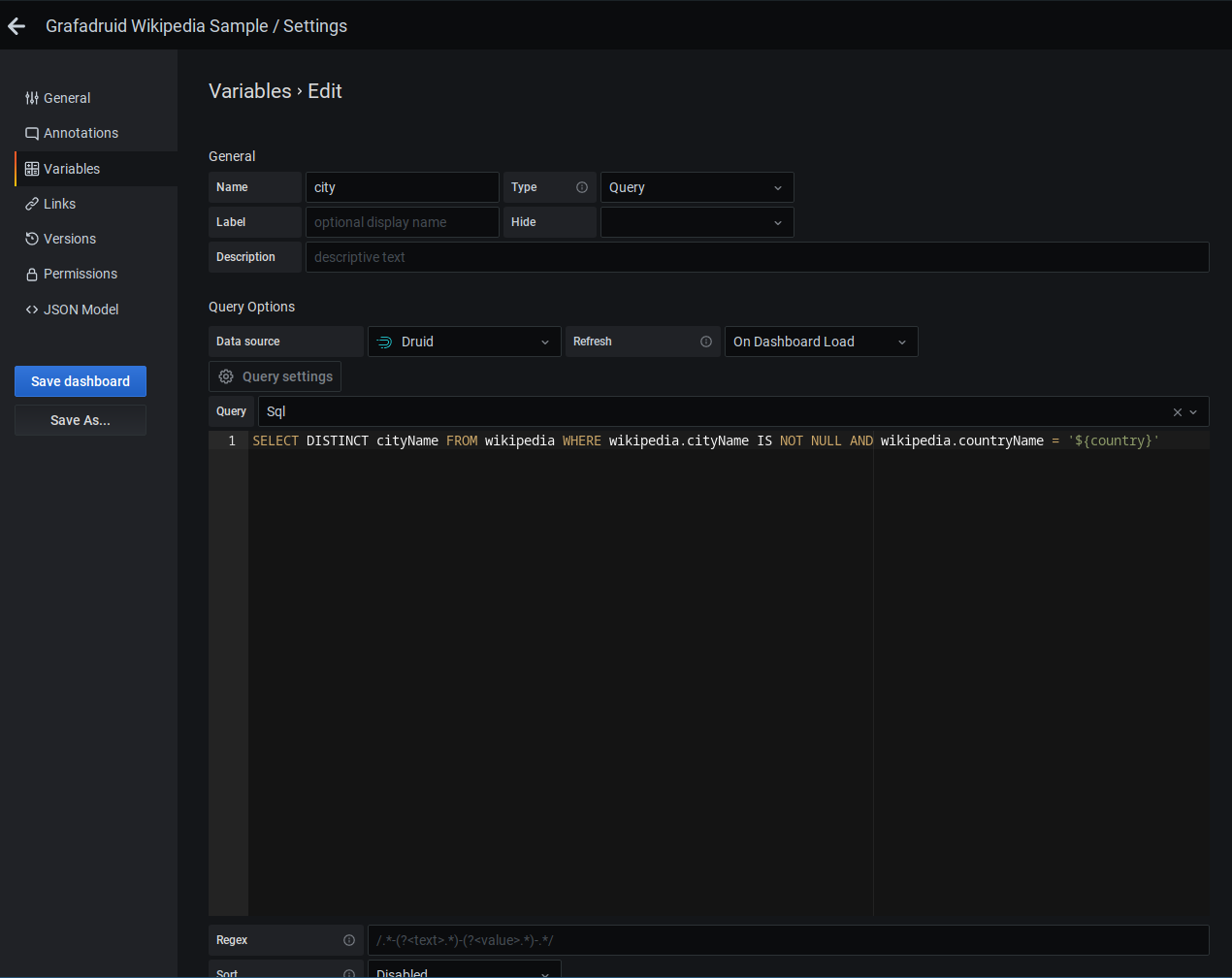Click the Save As... button

[81, 420]
